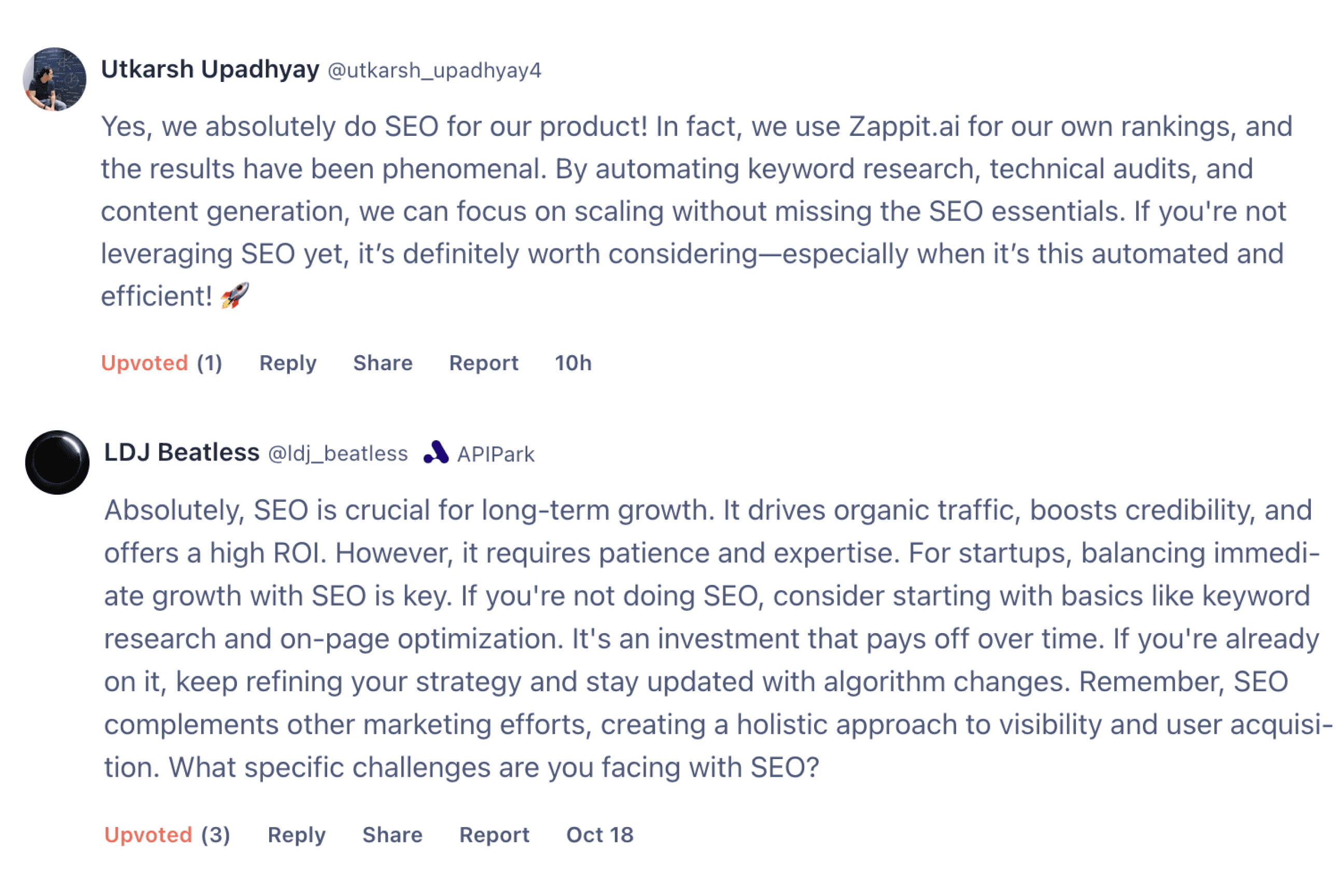This screenshot has height=896, width=1344.
Task: Click the Utkarsh Upadhyay author name
Action: click(x=209, y=69)
